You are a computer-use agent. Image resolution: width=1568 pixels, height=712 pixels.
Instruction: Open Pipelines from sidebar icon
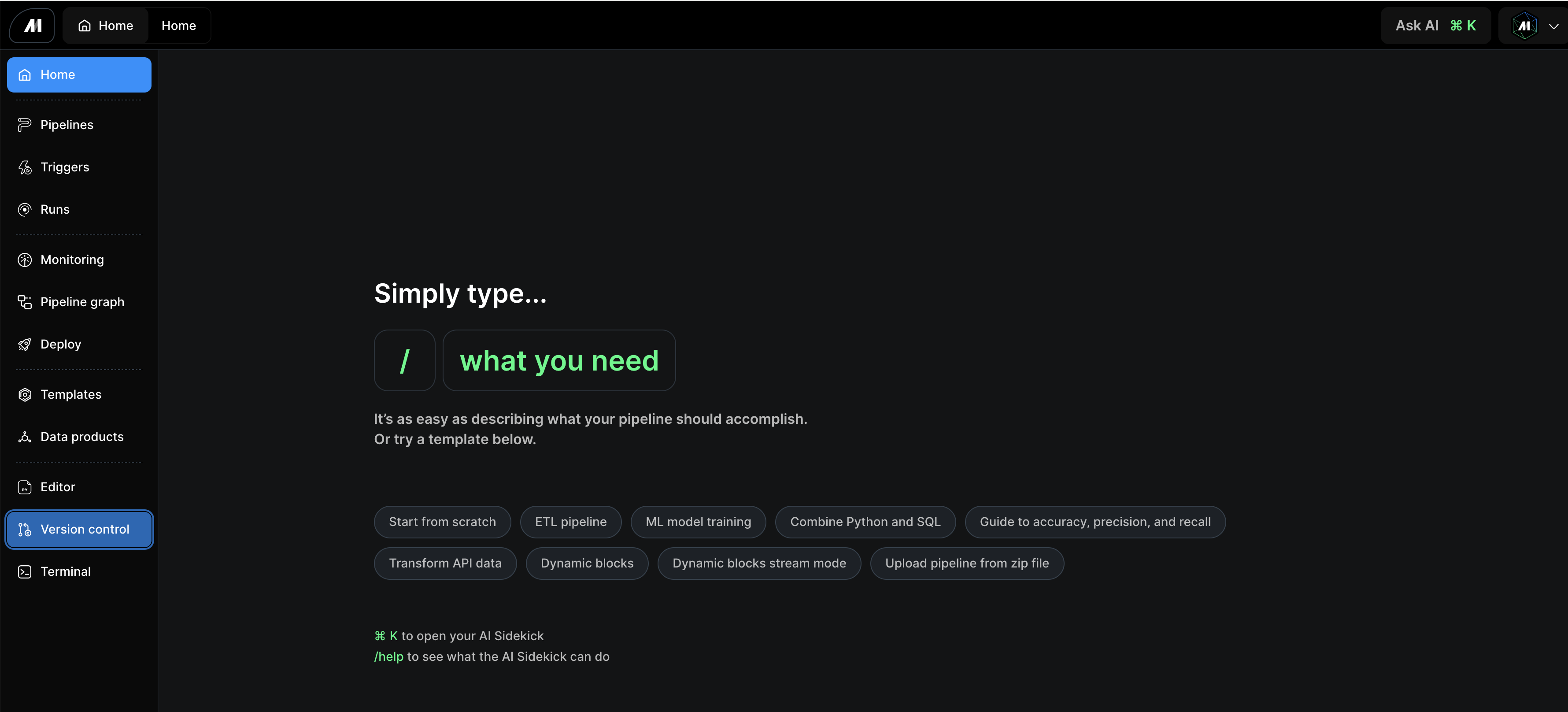tap(24, 125)
